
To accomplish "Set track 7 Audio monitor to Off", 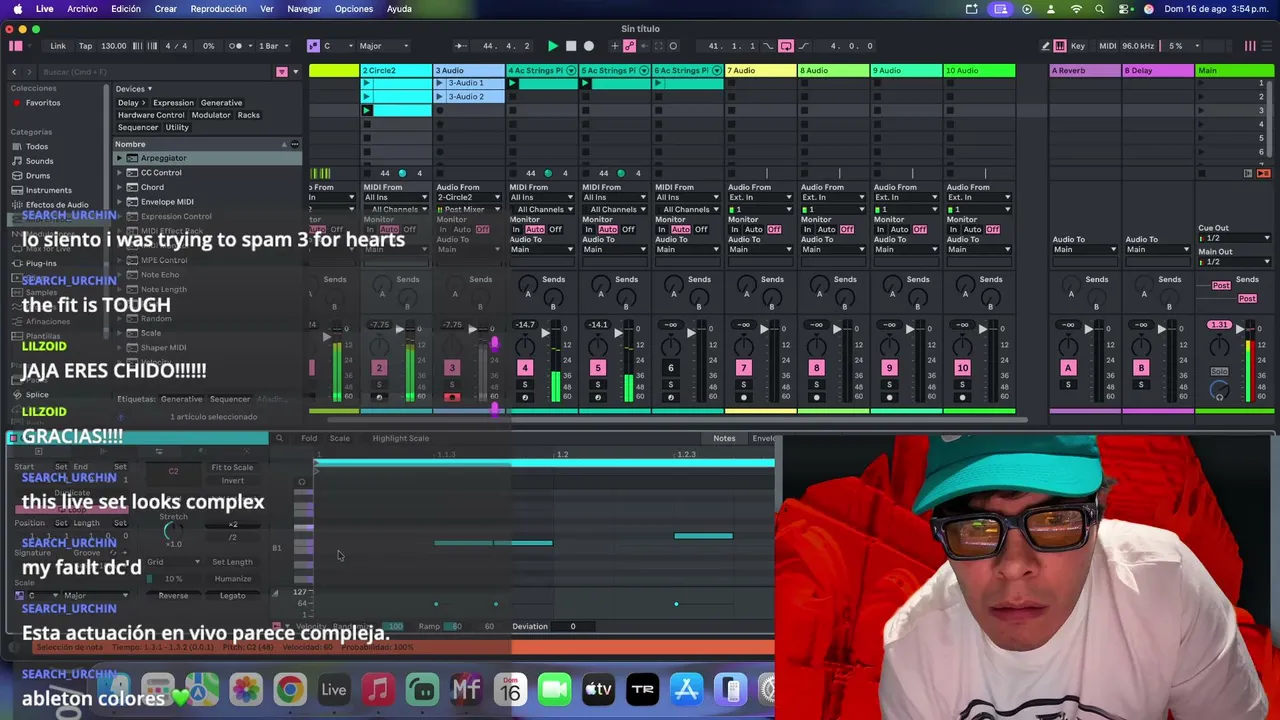I will pyautogui.click(x=774, y=230).
